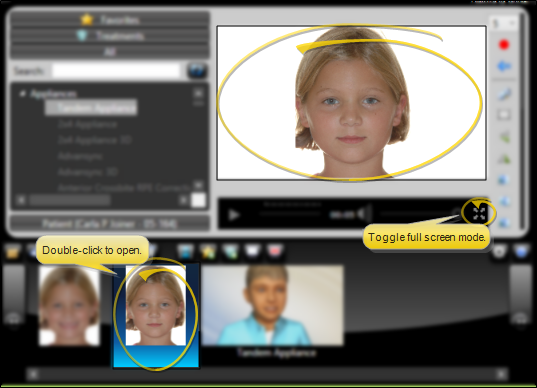The height and width of the screenshot is (388, 537).
Task: Open the folder icon in lower toolbar
Action: pos(13,252)
